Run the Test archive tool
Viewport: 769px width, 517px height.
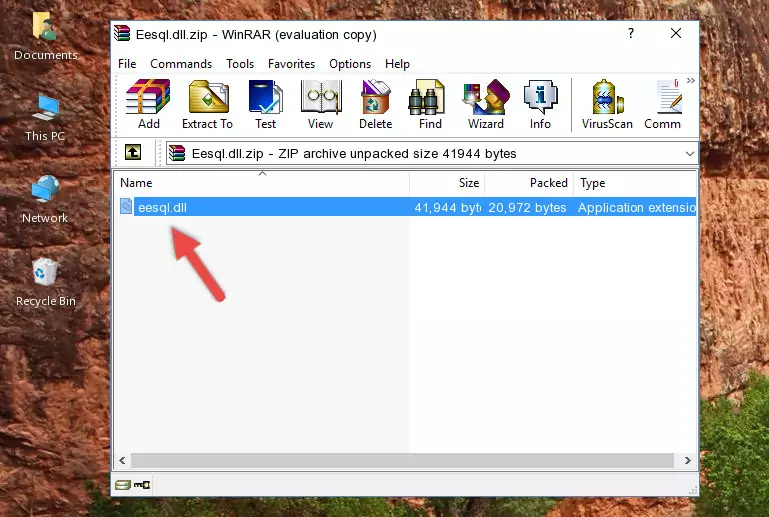pos(265,104)
